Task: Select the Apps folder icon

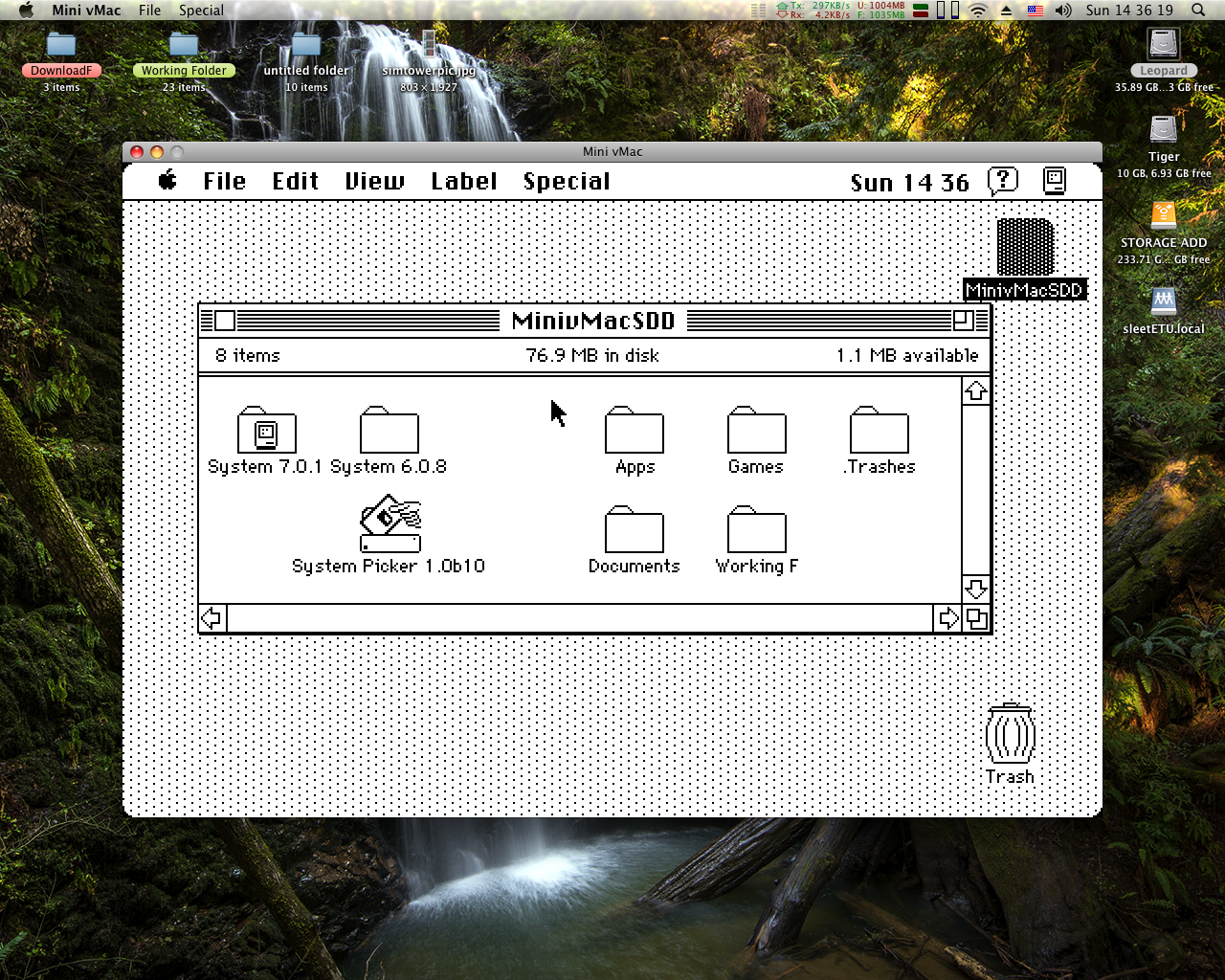Action: tap(634, 431)
